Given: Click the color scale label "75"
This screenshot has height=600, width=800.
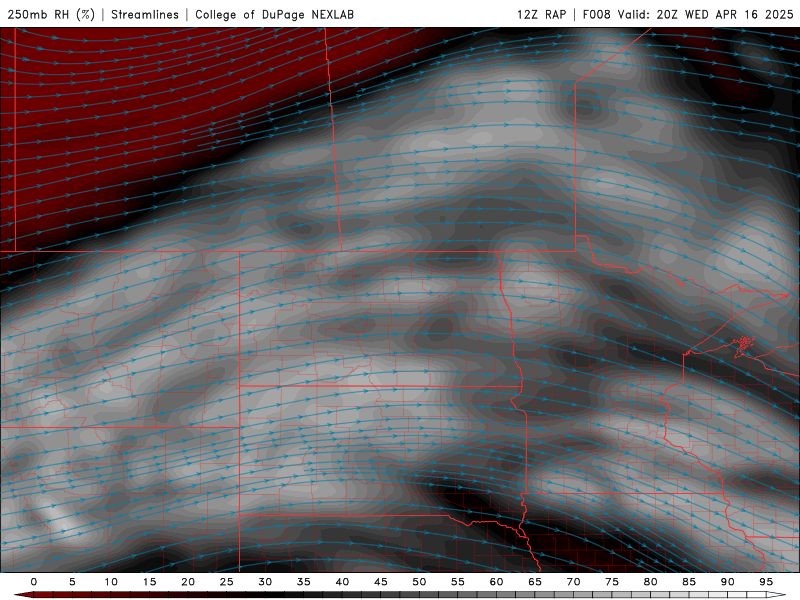Looking at the screenshot, I should [x=612, y=582].
